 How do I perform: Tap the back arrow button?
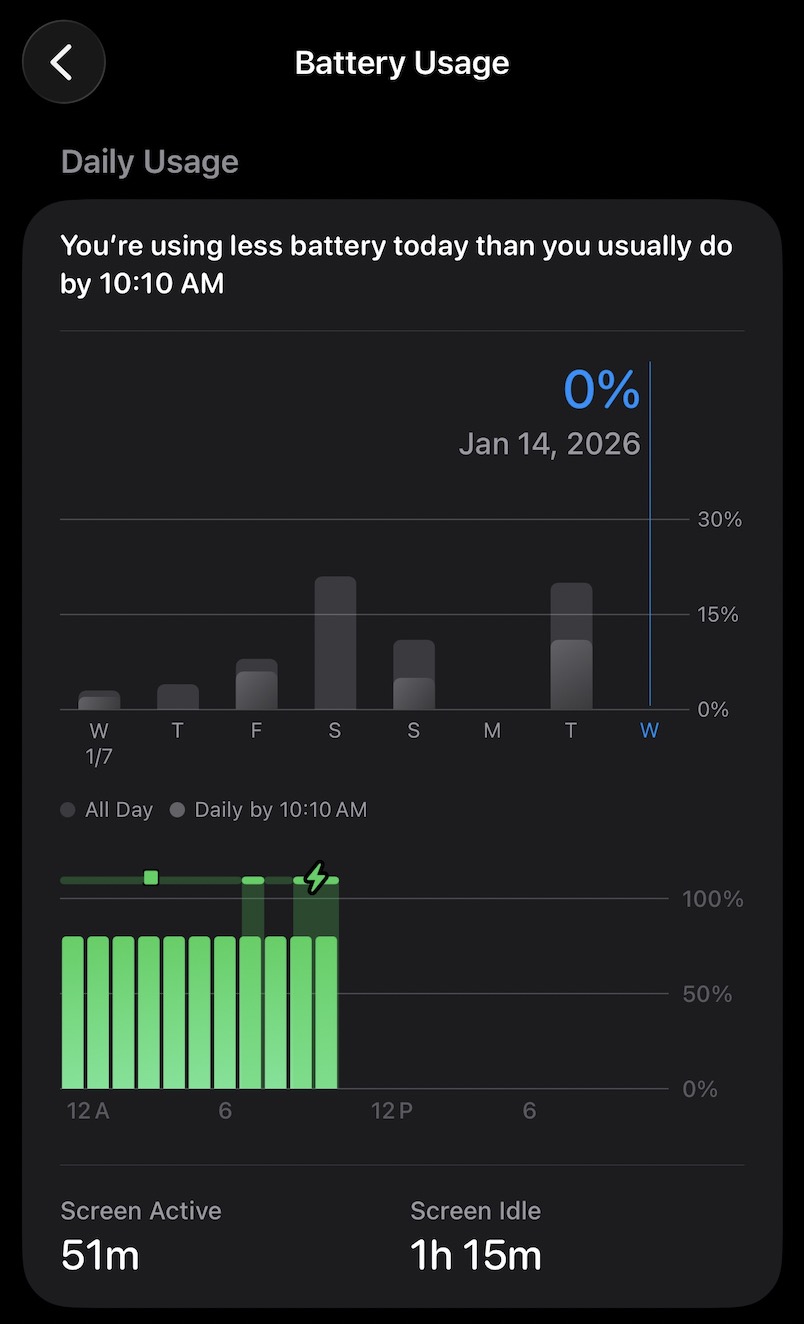(x=63, y=63)
